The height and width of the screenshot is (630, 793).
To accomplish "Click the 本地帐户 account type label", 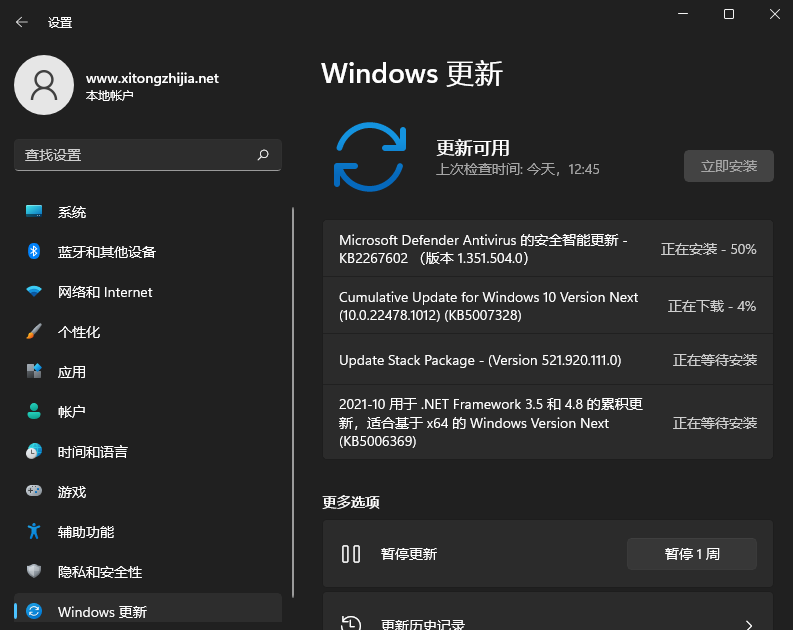I will coord(109,95).
